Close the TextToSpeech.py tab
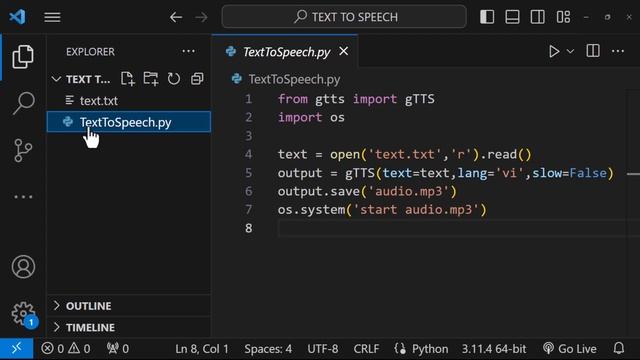The height and width of the screenshot is (360, 640). pyautogui.click(x=344, y=51)
